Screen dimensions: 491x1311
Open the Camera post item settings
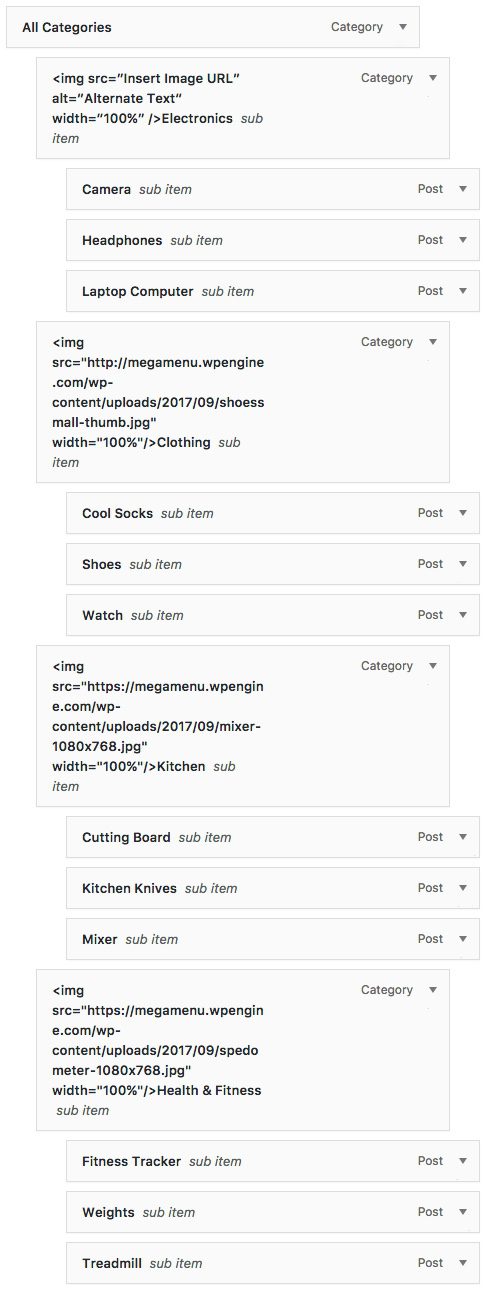point(462,189)
